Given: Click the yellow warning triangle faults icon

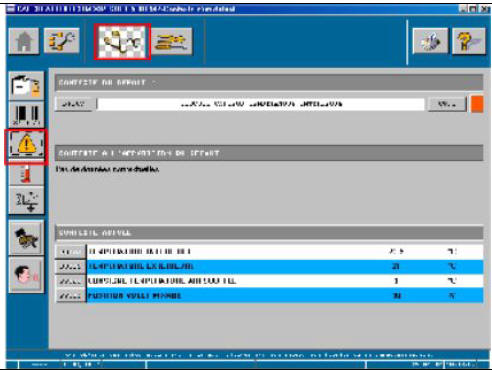Looking at the screenshot, I should coord(26,146).
